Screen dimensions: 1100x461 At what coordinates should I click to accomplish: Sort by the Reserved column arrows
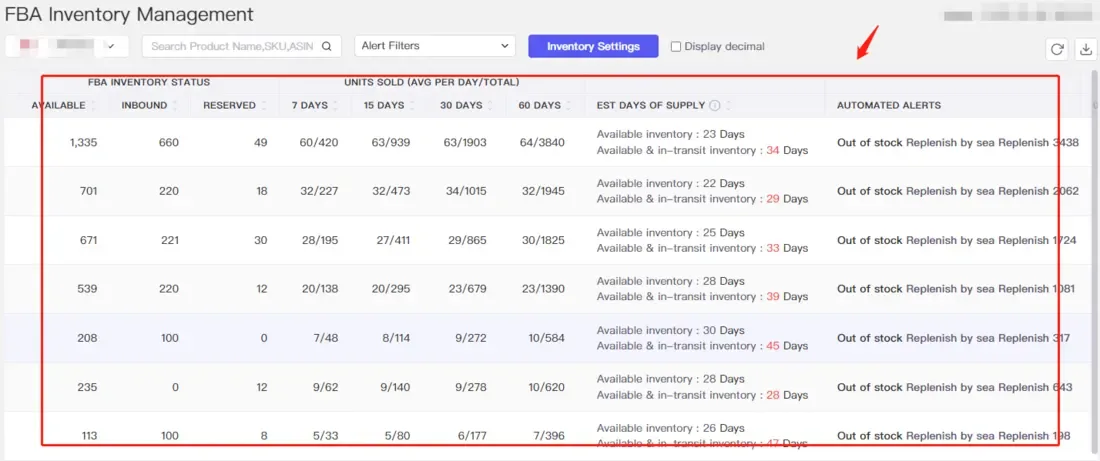pos(264,106)
